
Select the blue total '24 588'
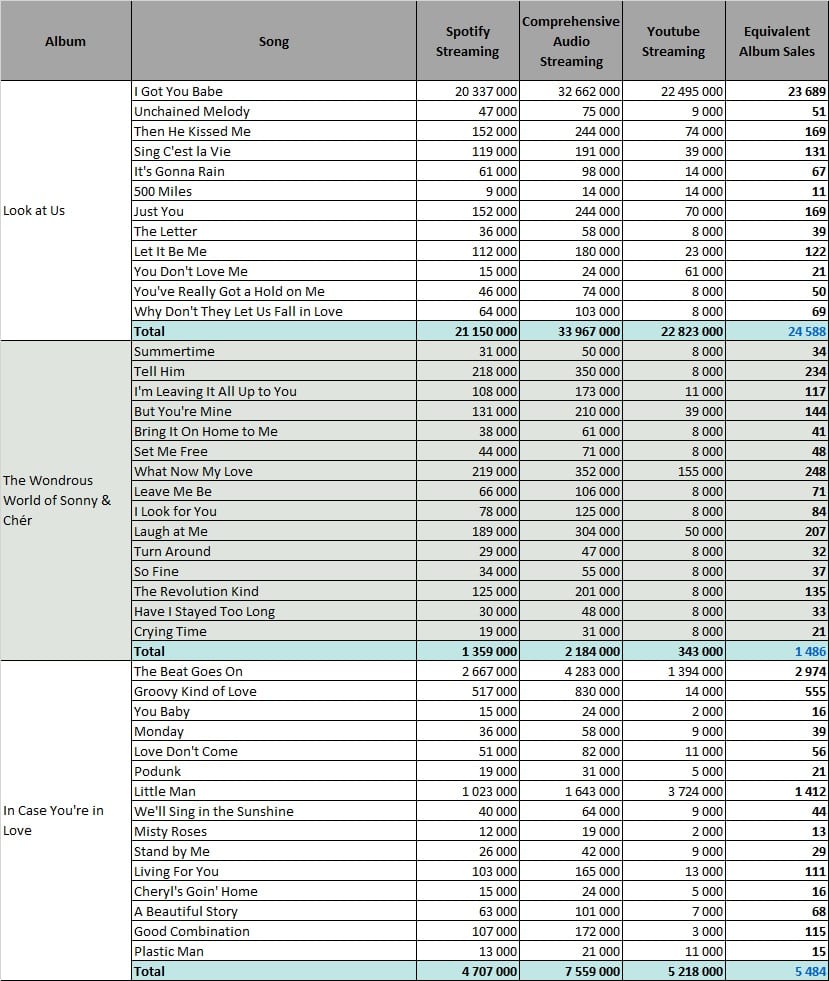coord(807,332)
